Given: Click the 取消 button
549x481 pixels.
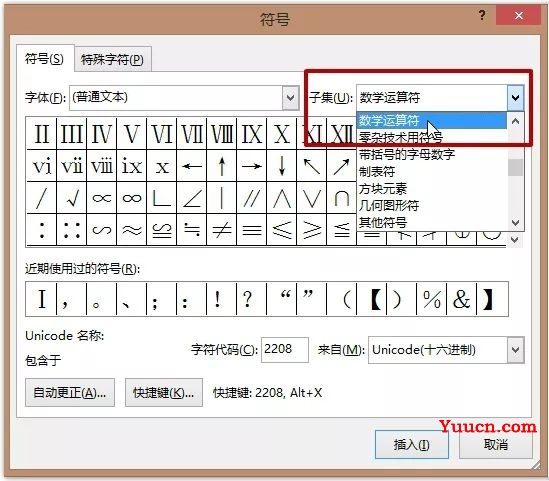Looking at the screenshot, I should tap(495, 445).
